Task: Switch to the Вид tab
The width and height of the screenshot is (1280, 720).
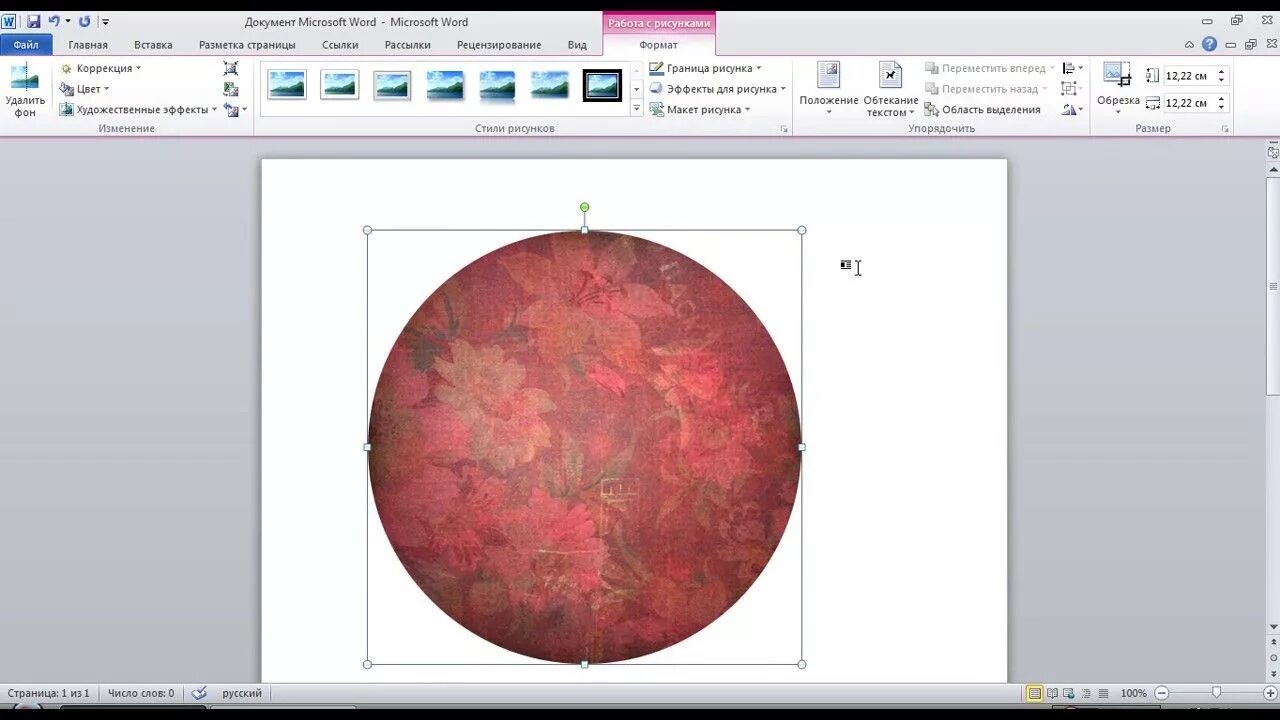Action: pyautogui.click(x=577, y=45)
